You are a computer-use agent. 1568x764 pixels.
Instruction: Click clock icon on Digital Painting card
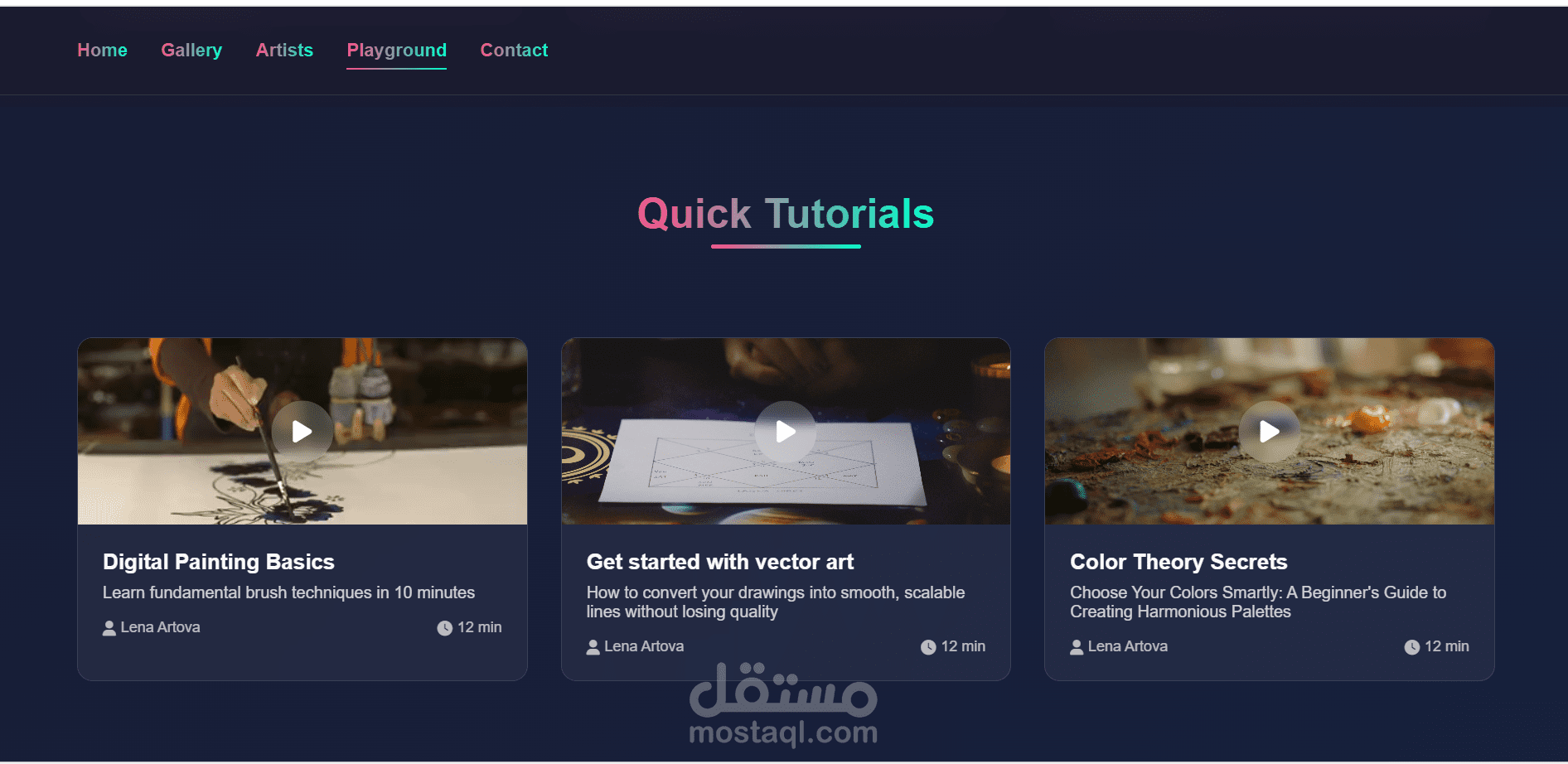coord(445,628)
